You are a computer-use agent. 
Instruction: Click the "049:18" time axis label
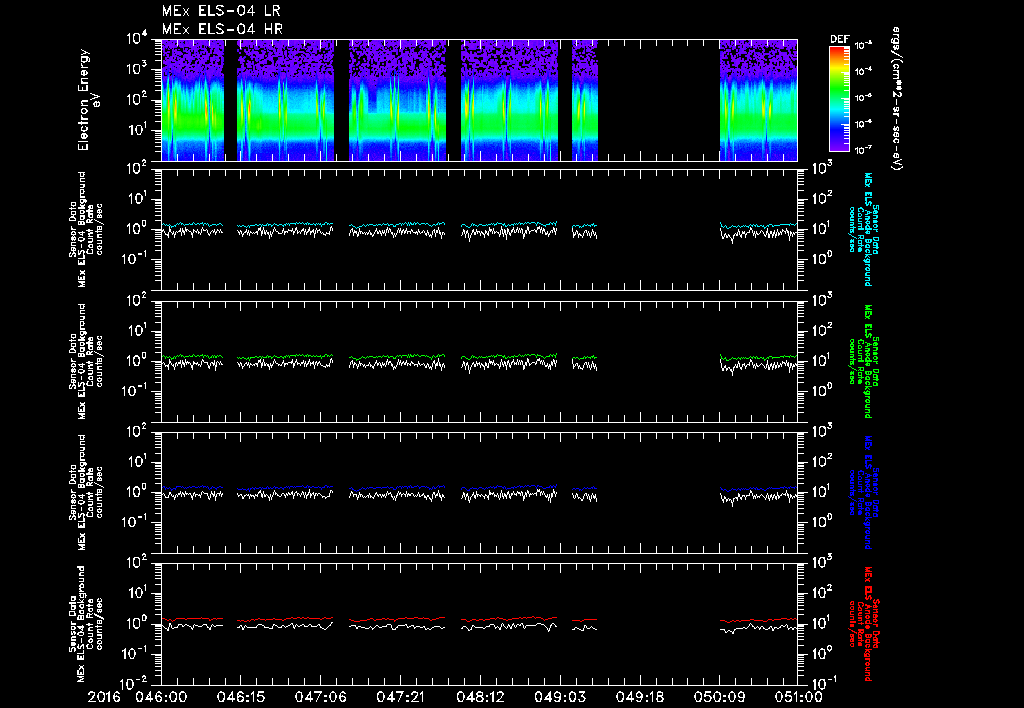(640, 697)
